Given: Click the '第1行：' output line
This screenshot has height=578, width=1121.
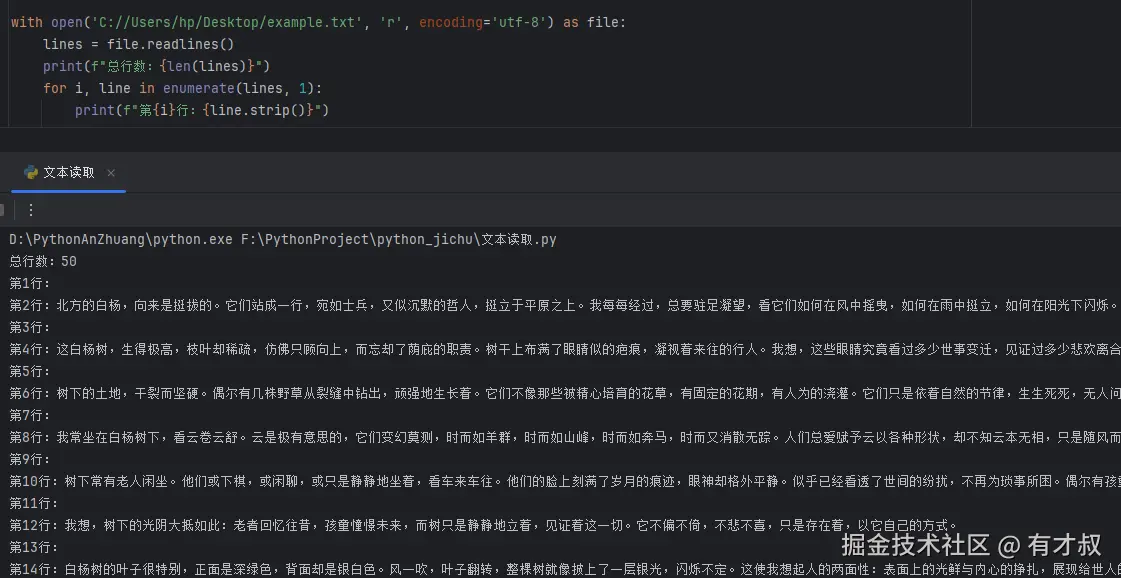Looking at the screenshot, I should coord(30,283).
